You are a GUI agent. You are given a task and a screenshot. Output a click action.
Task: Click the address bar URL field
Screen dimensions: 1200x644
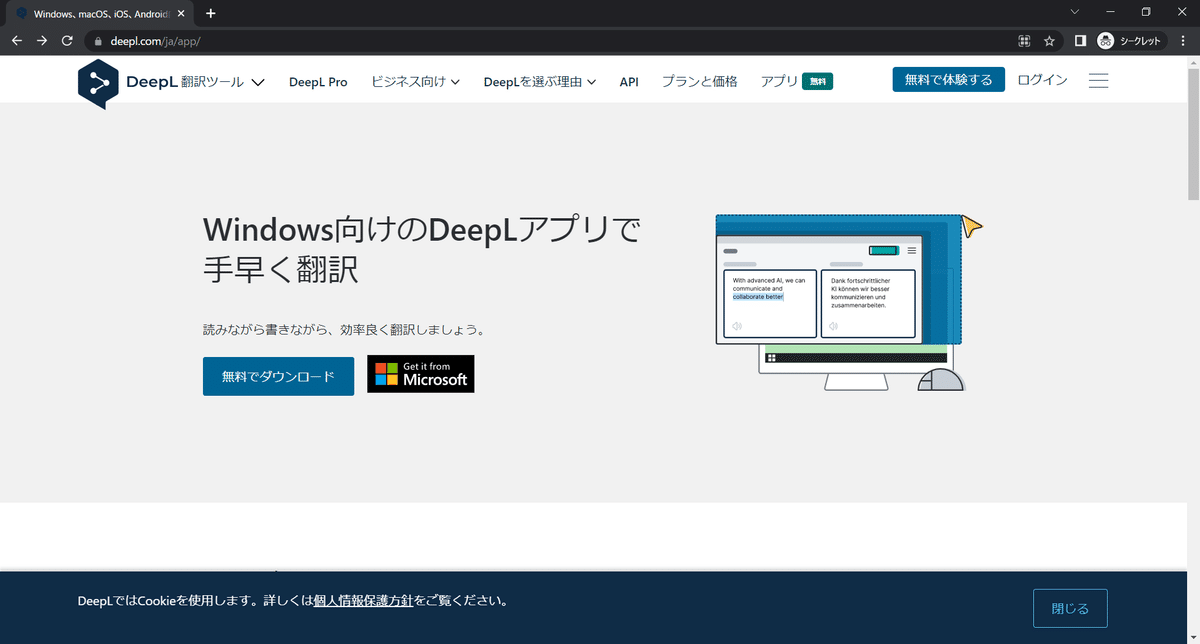click(x=550, y=42)
